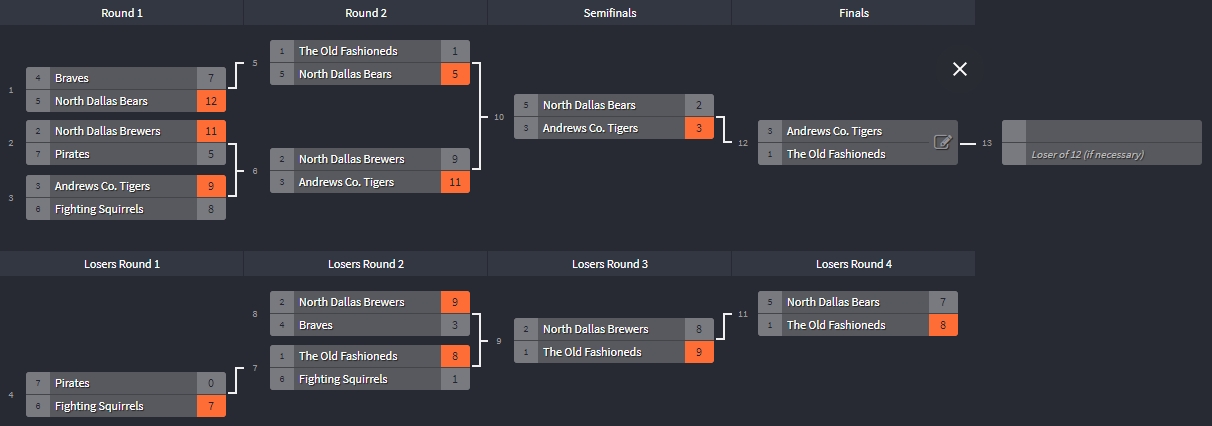Click the edit score icon on Finals match
Viewport: 1212px width, 426px height.
pyautogui.click(x=942, y=142)
